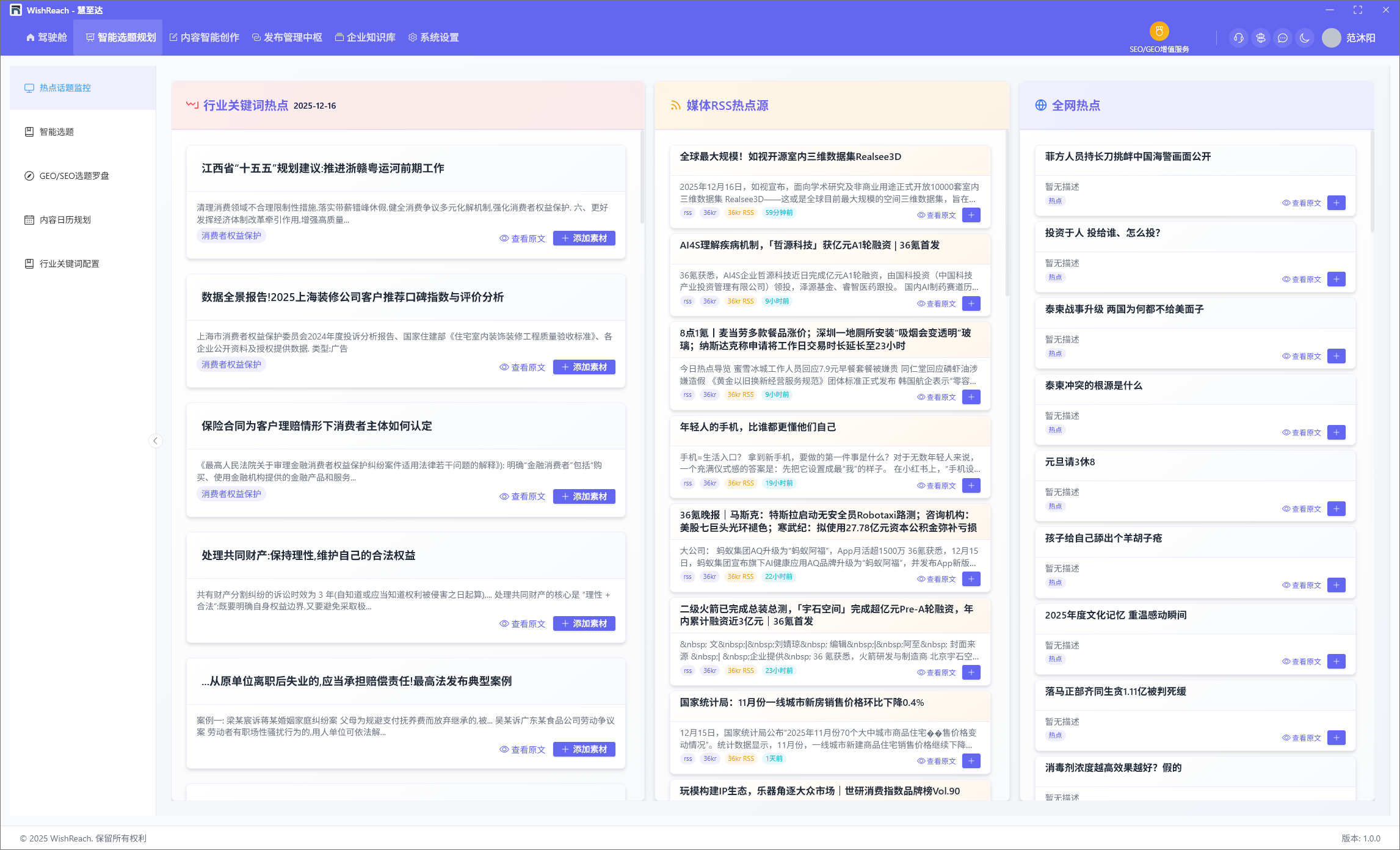1400x850 pixels.
Task: Click the 消费者权益保护 tag on 上海装修 card
Action: tap(231, 365)
